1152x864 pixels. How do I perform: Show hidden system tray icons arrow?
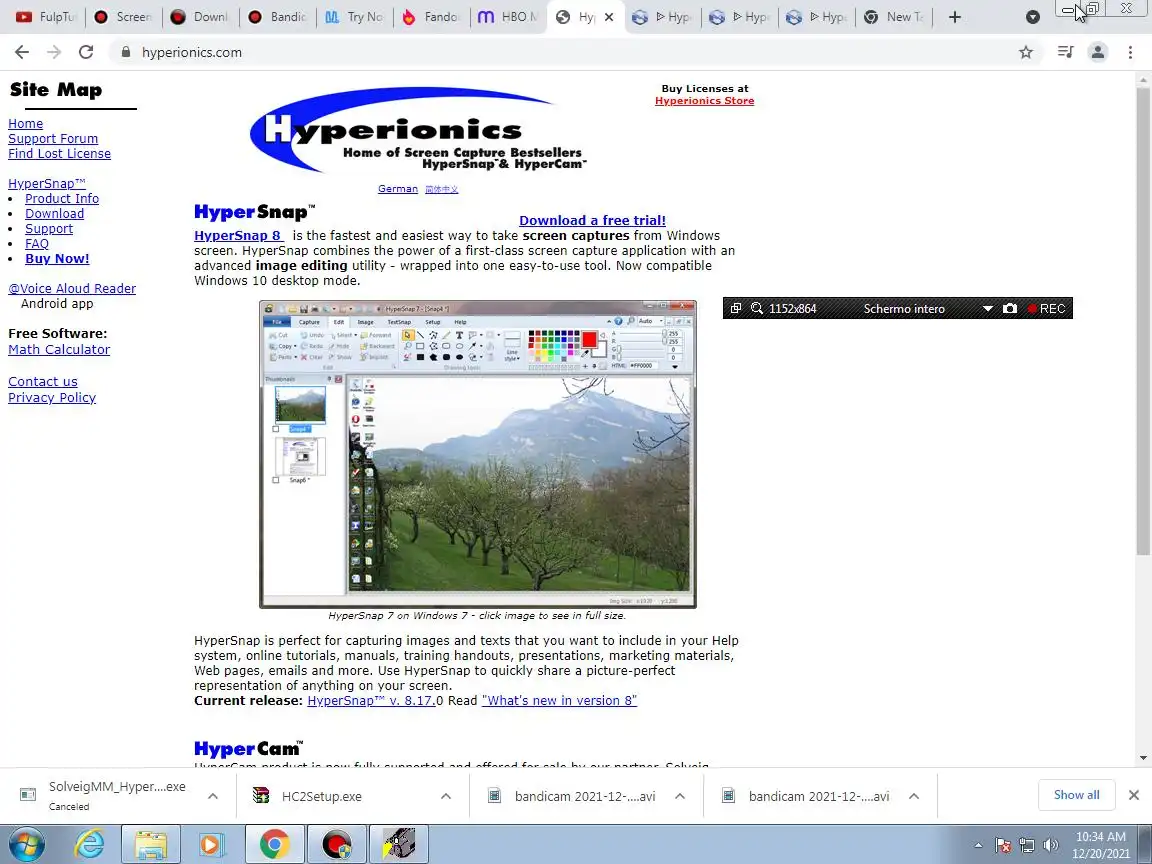978,845
